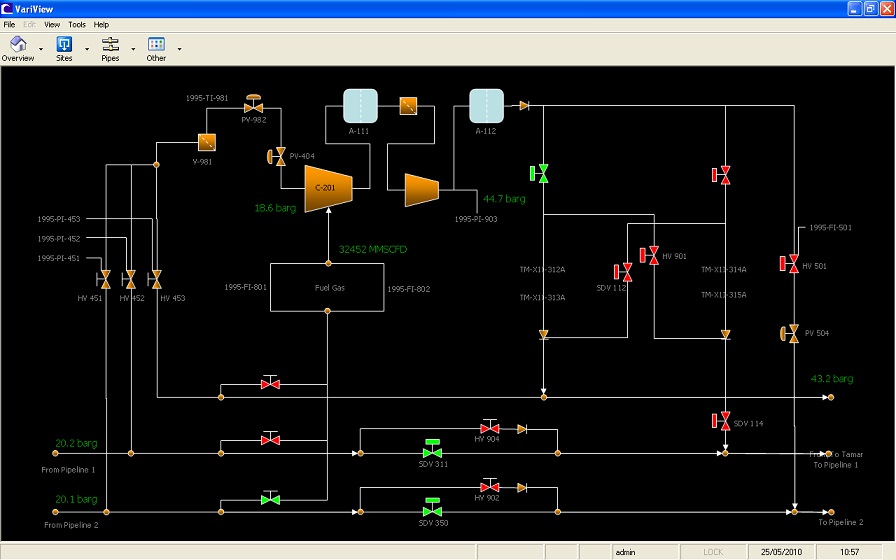Open the Sites toolbar icon

click(x=64, y=44)
